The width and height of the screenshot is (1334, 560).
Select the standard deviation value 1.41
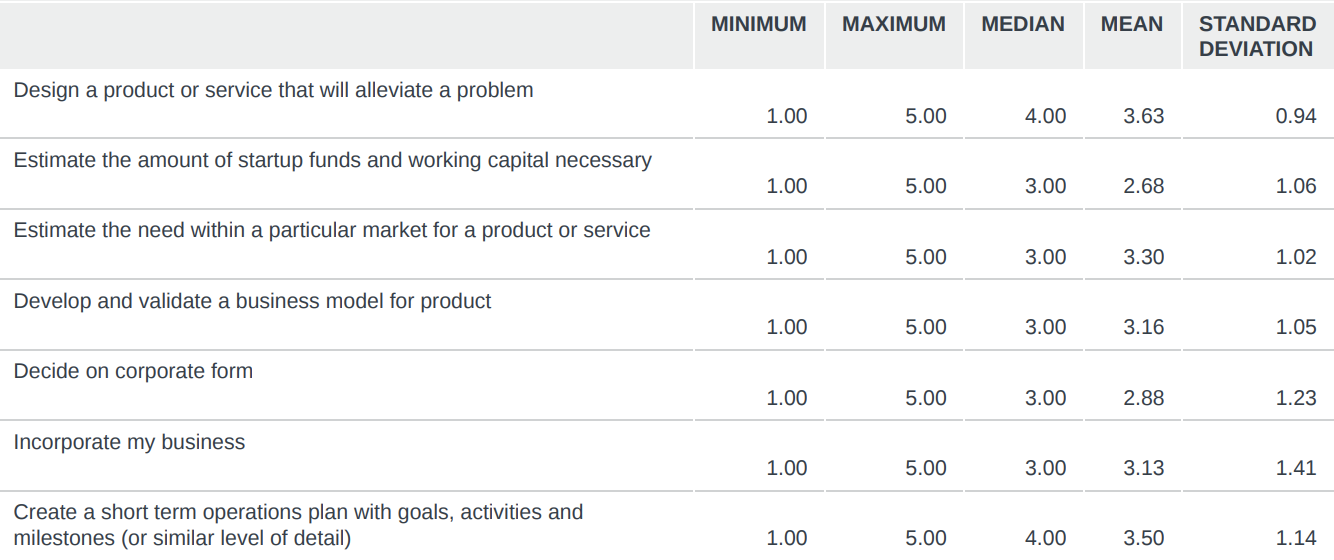pos(1295,468)
